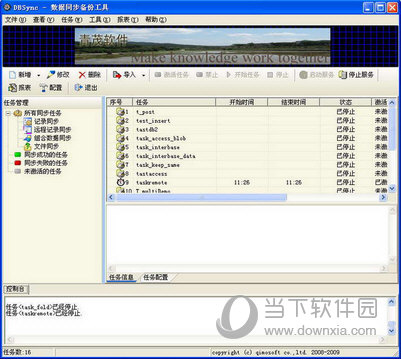Select the task_keep_same task row
401x360 pixels.
coord(248,165)
